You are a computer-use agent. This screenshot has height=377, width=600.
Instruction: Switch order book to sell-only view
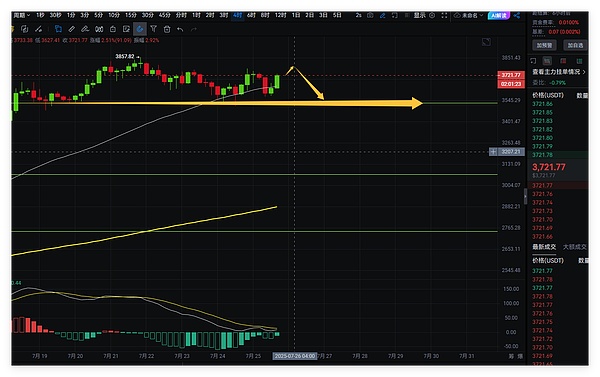[563, 61]
